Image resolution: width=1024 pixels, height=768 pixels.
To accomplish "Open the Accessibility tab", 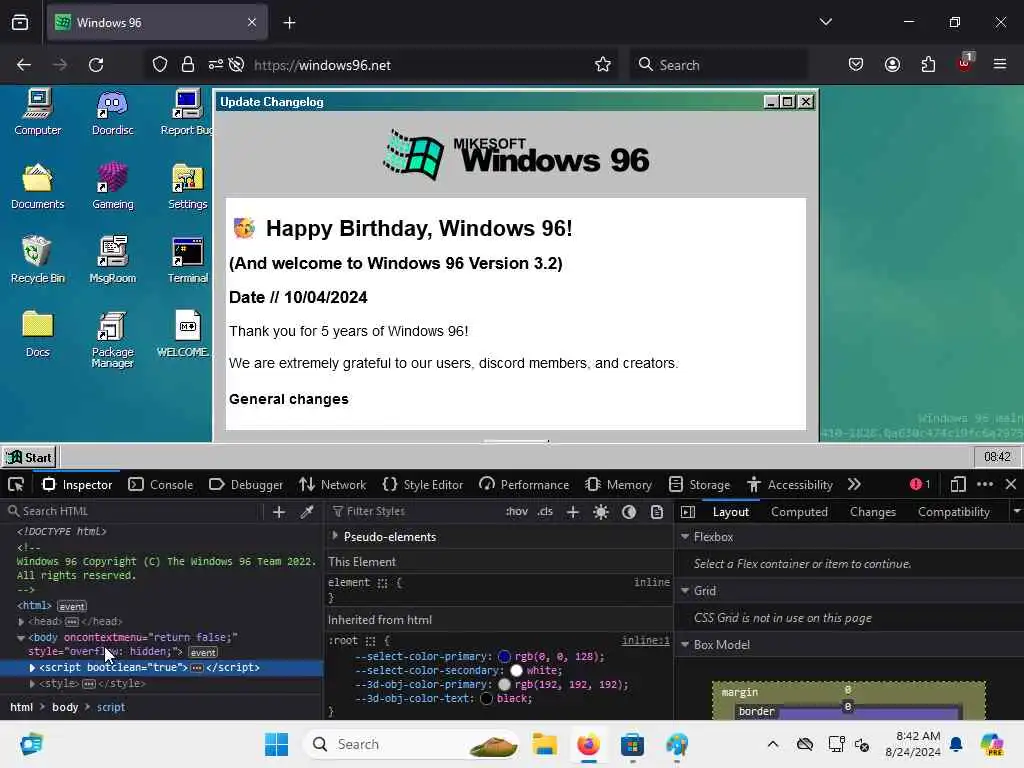I will [x=790, y=485].
